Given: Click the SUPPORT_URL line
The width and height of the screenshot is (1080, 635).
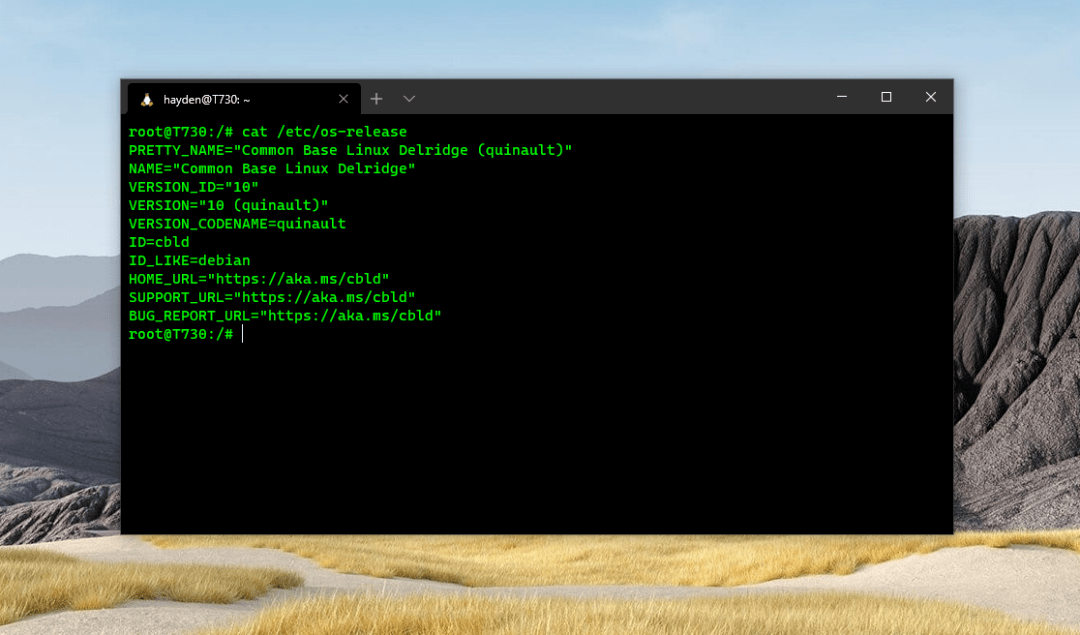Looking at the screenshot, I should (x=272, y=297).
